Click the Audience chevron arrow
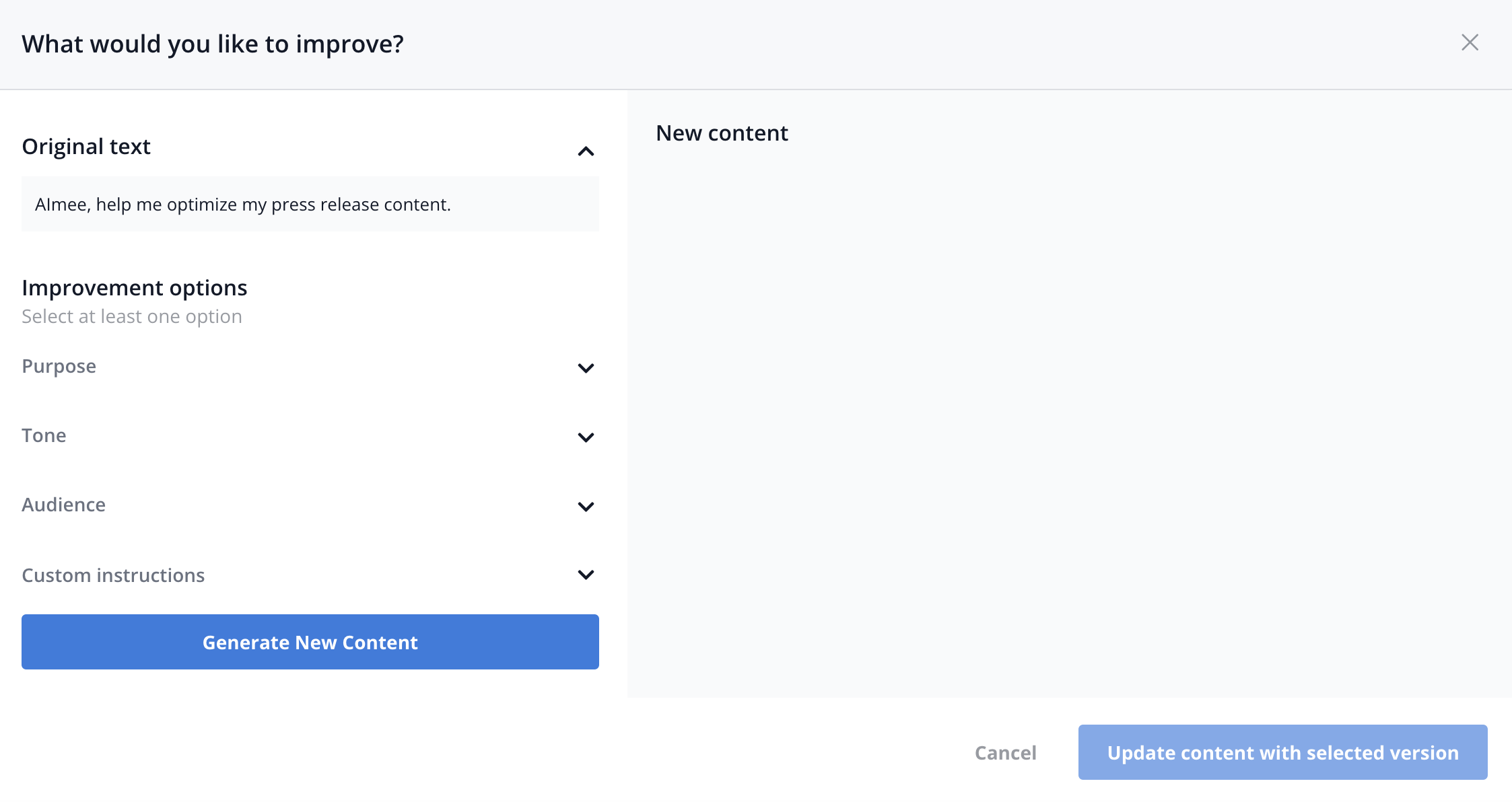The height and width of the screenshot is (802, 1512). pyautogui.click(x=586, y=507)
